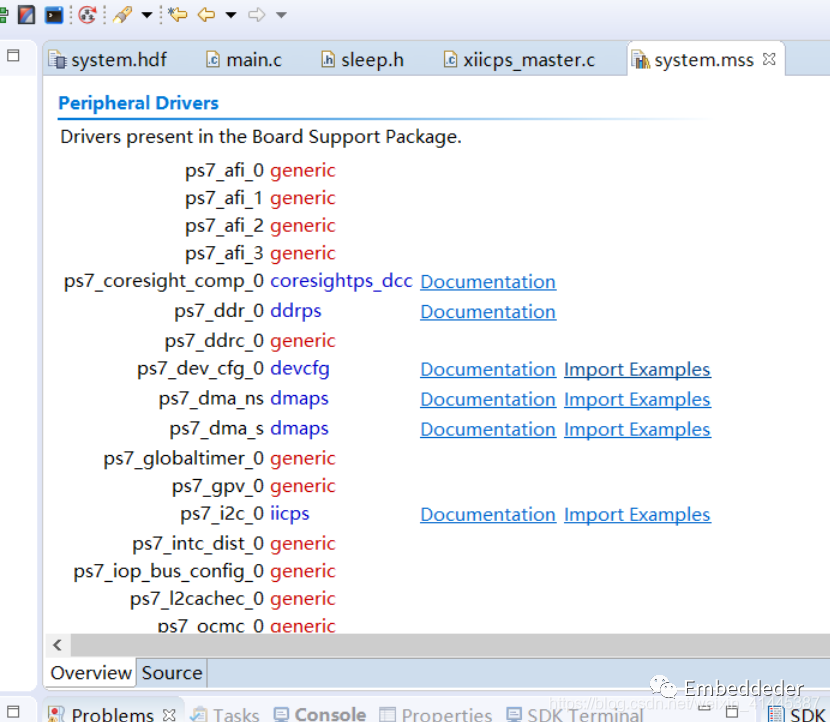This screenshot has width=830, height=722.
Task: Click Import Examples for ps7_i2c_0
Action: tap(637, 515)
